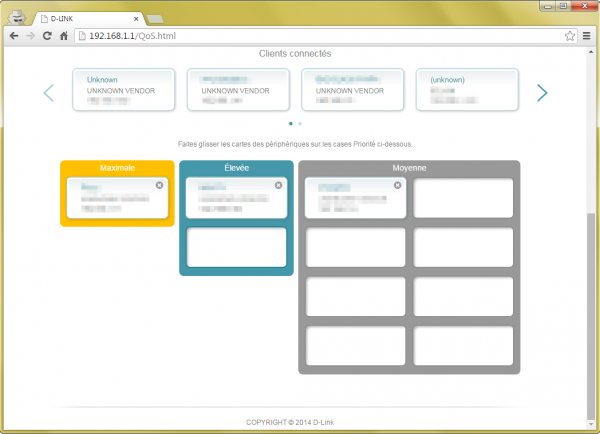Click the browser forward arrow
The width and height of the screenshot is (600, 434).
[x=30, y=35]
